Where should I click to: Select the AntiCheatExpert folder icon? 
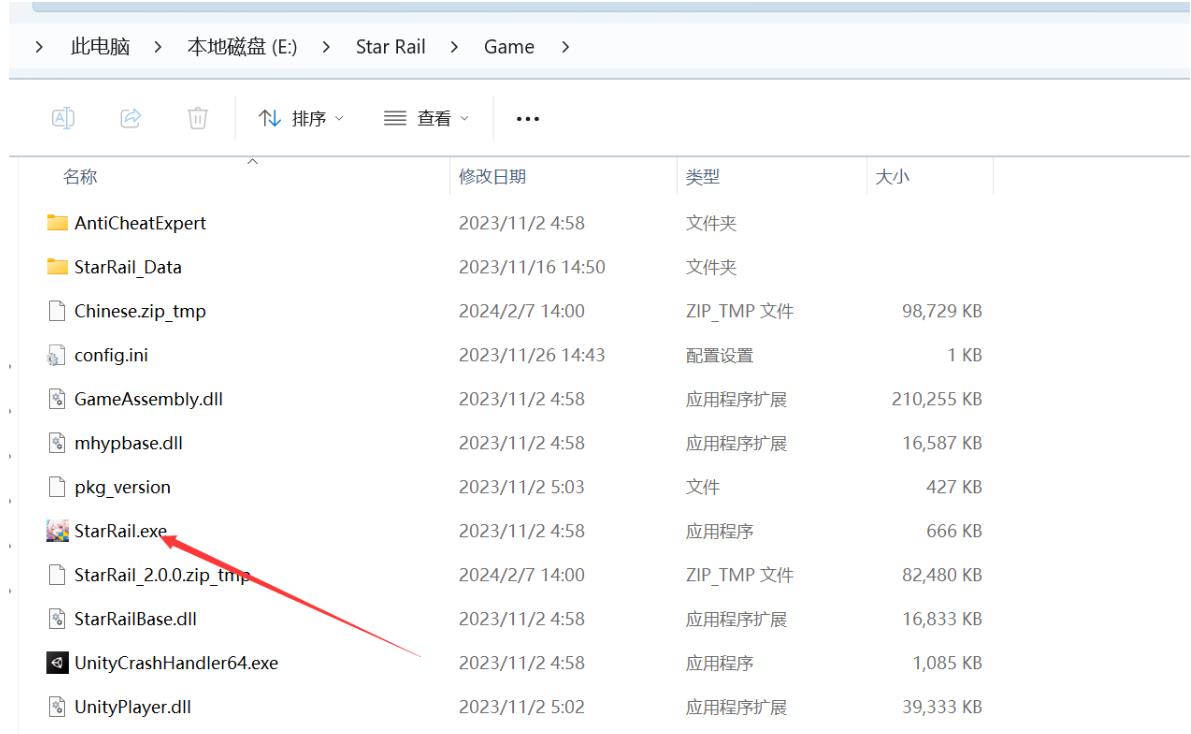[x=57, y=223]
